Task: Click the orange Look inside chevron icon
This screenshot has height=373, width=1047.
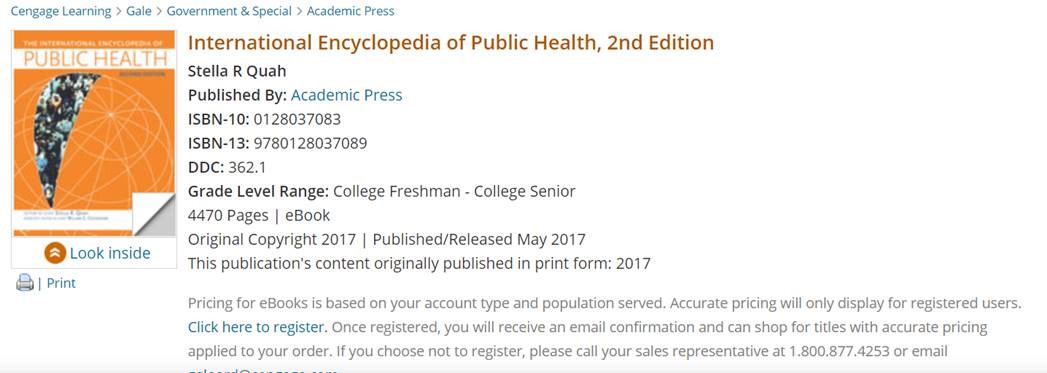Action: coord(55,253)
